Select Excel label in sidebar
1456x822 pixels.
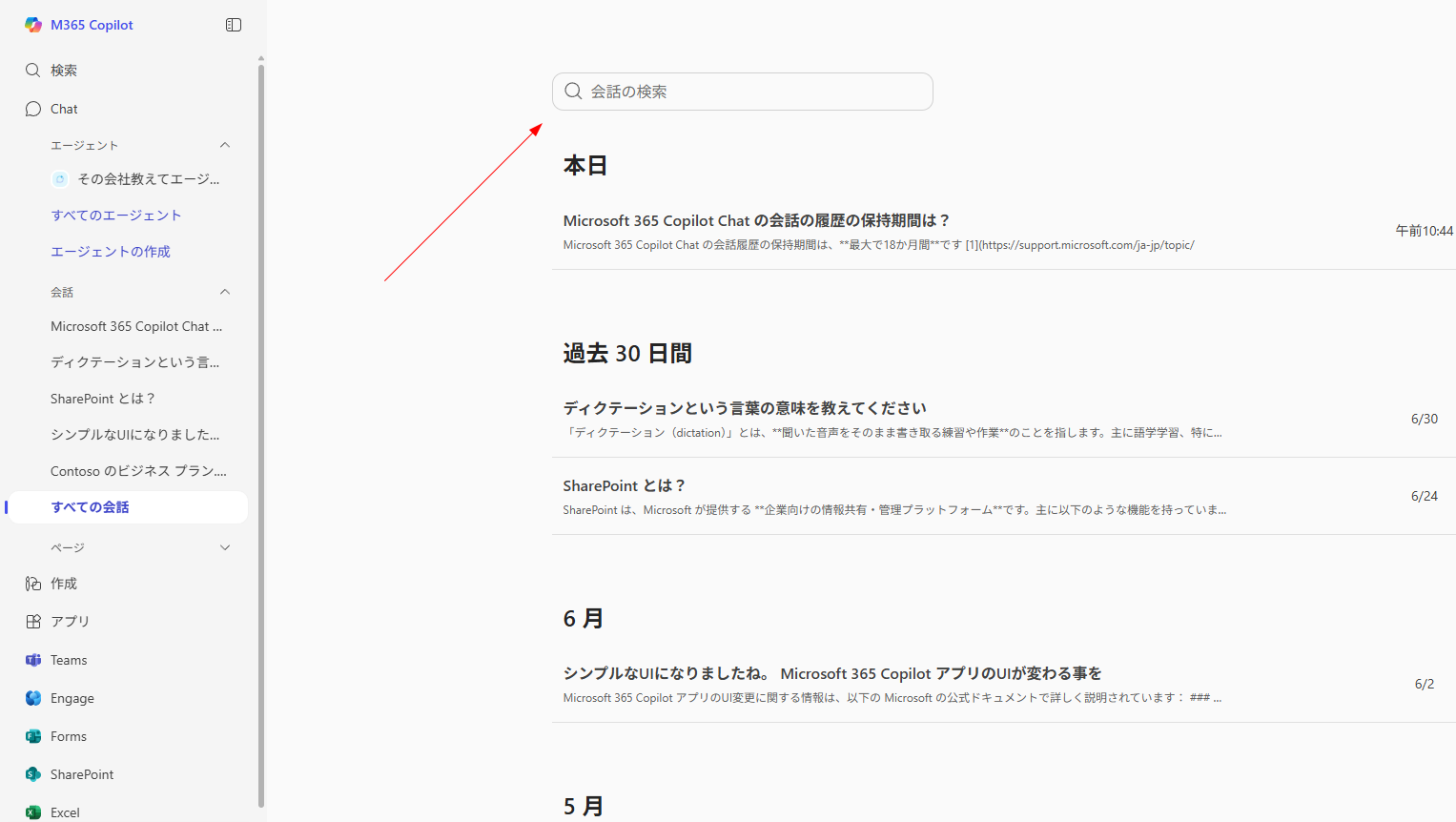tap(65, 812)
